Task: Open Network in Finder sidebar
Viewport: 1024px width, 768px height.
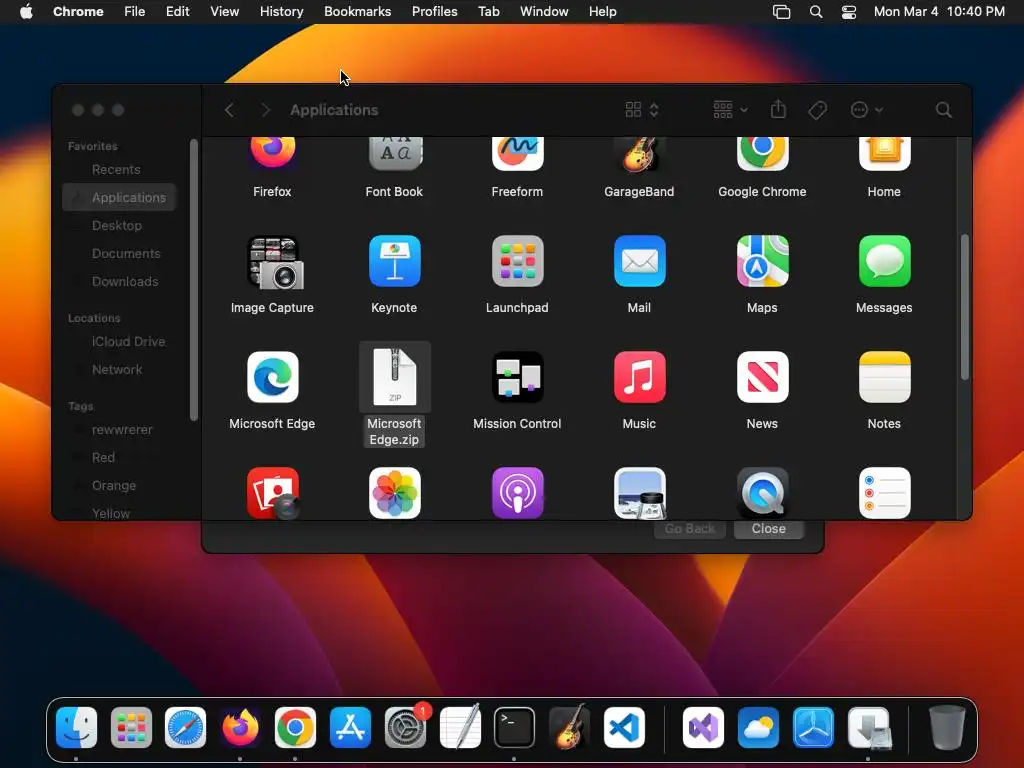Action: [119, 370]
